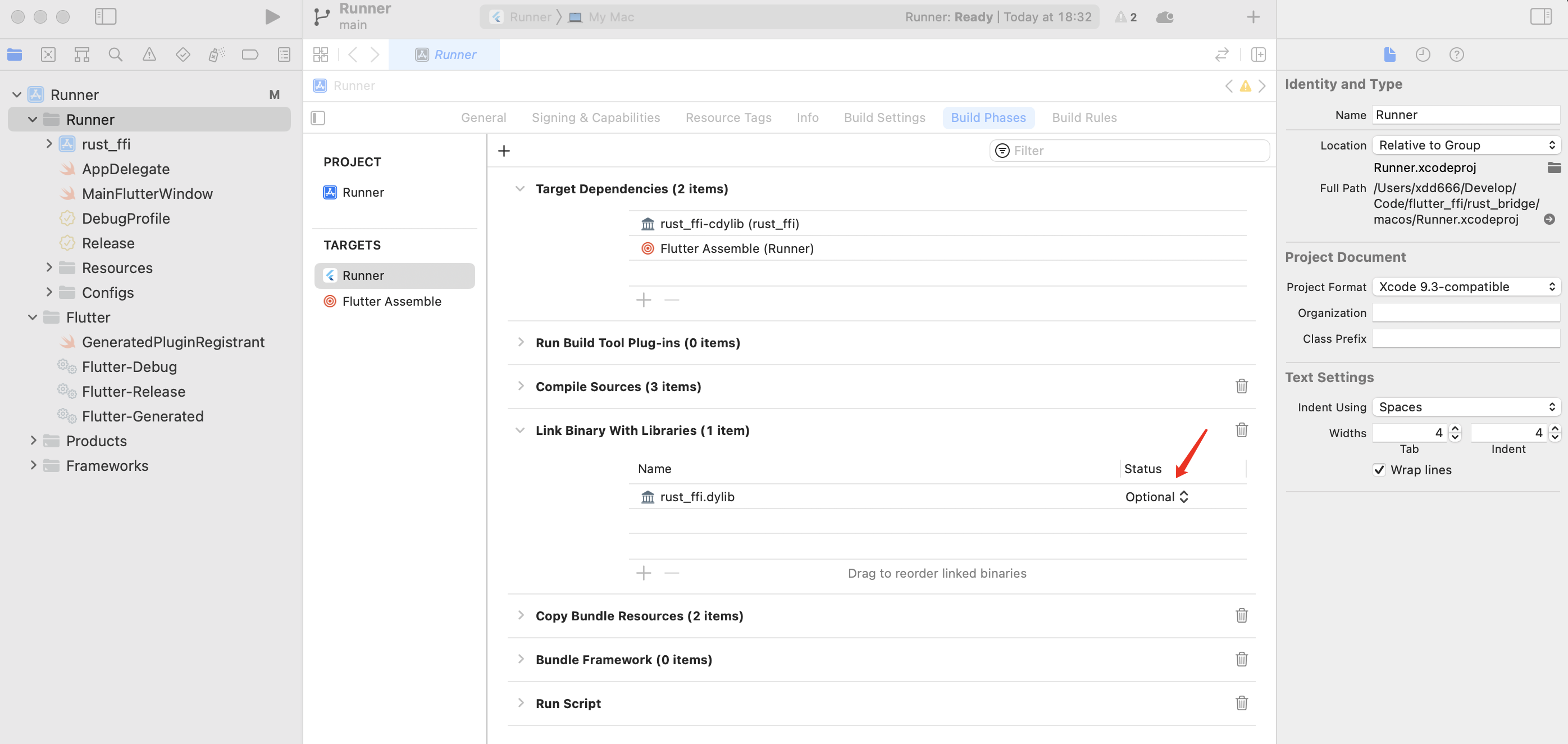
Task: Expand the Compile Sources phase
Action: (521, 386)
